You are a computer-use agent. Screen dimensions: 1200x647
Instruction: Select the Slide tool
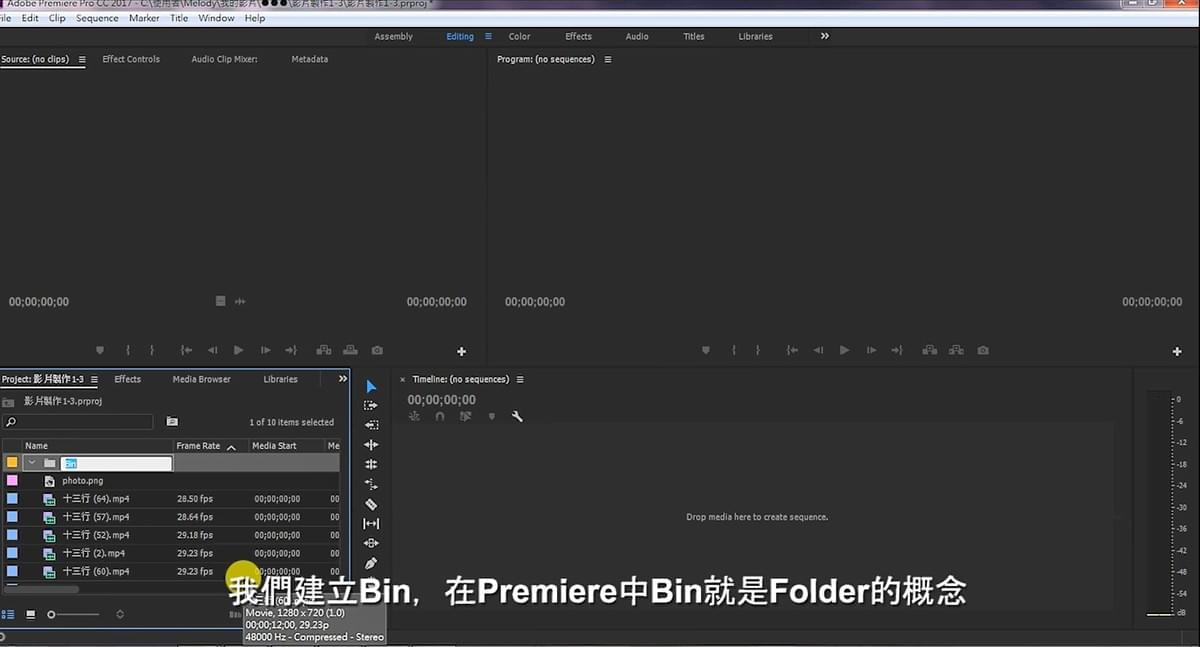point(371,543)
